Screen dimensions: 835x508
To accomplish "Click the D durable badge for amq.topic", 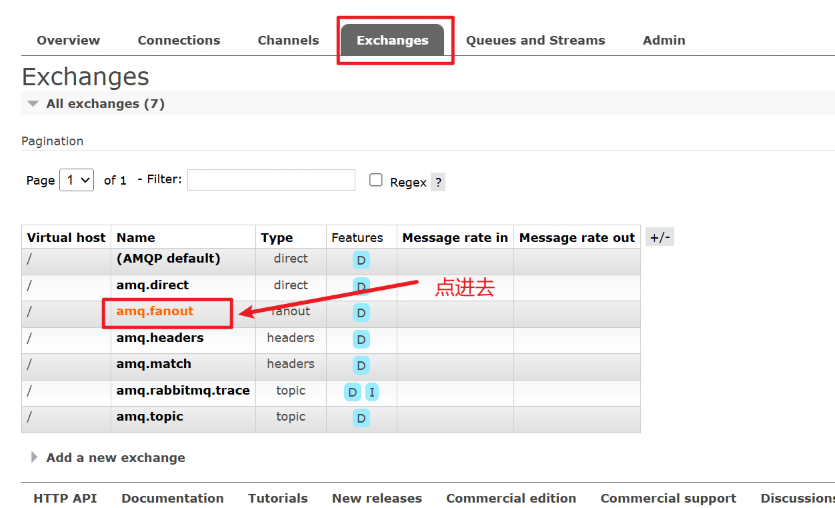I will click(x=361, y=418).
